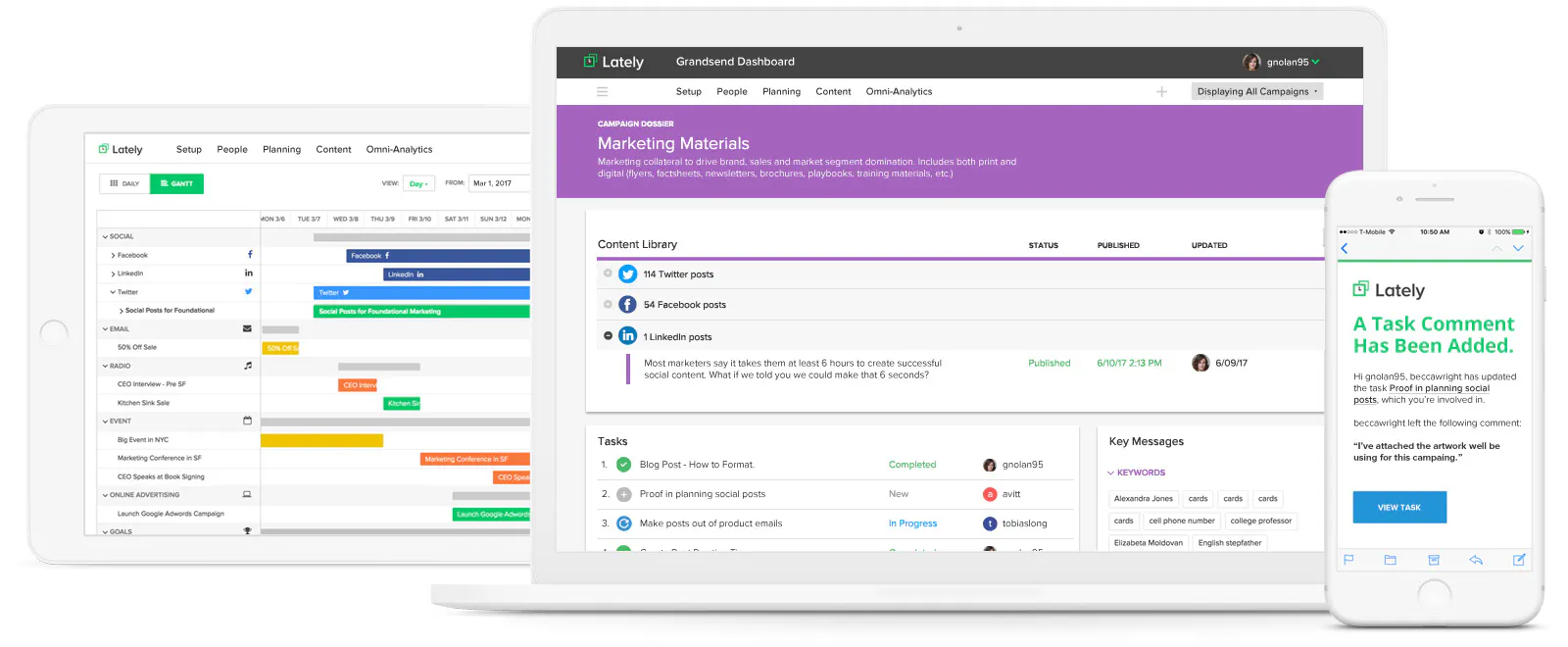Open Omni-Analytics in the laptop navigation
The height and width of the screenshot is (647, 1568).
899,91
